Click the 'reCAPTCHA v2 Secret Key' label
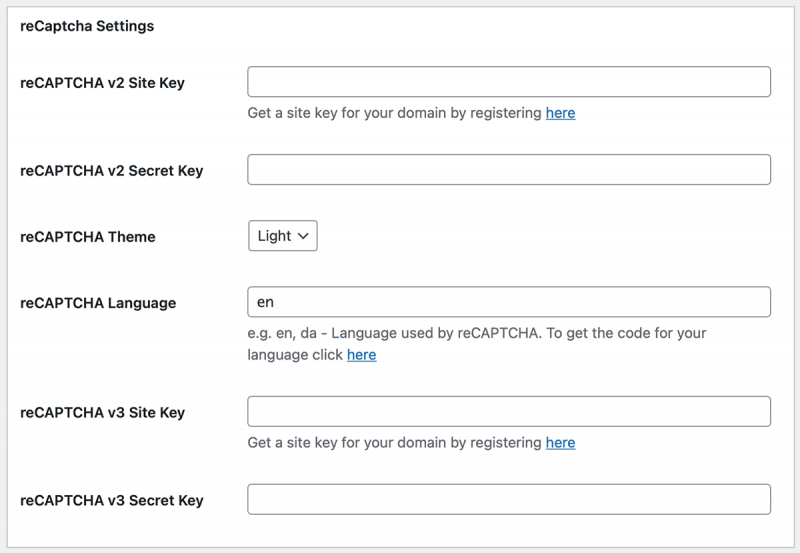The height and width of the screenshot is (553, 800). tap(111, 170)
